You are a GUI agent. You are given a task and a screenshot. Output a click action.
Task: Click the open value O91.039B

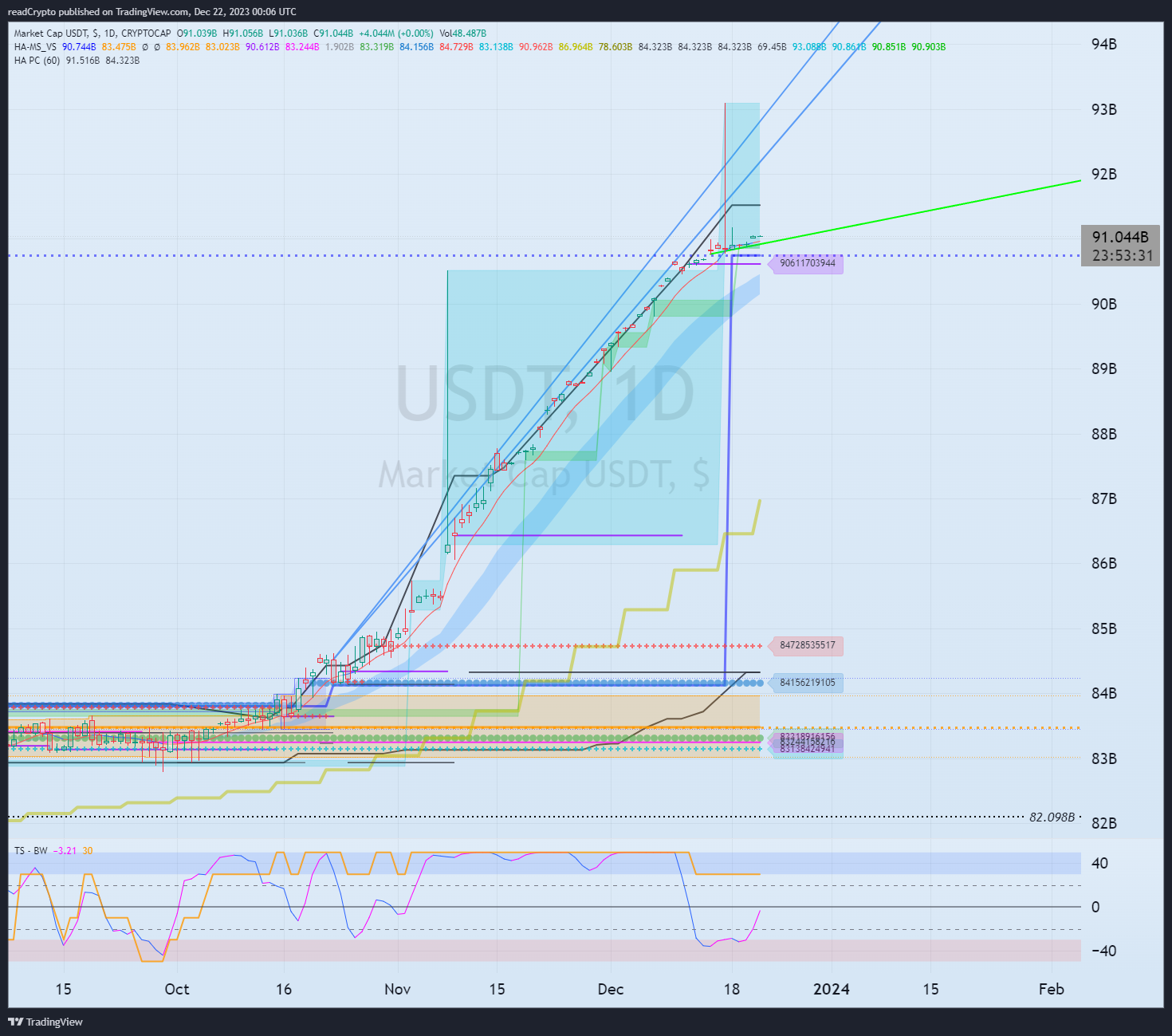click(197, 33)
